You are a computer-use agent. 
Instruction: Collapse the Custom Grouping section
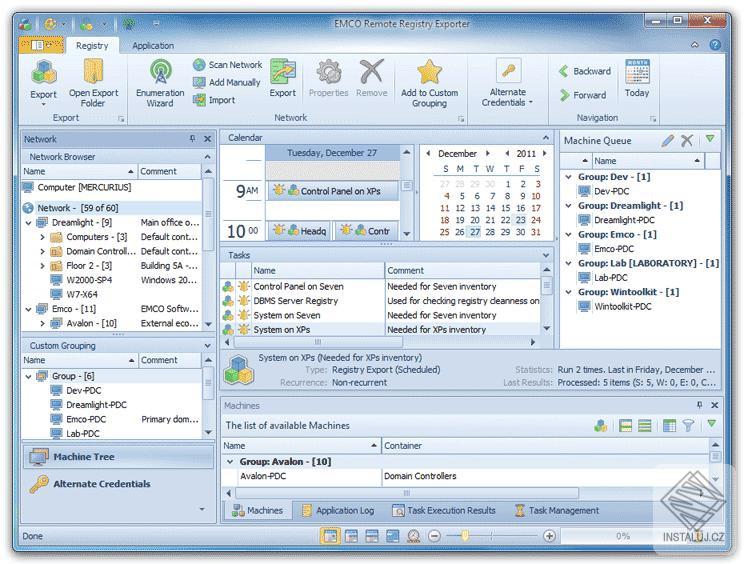pos(207,345)
